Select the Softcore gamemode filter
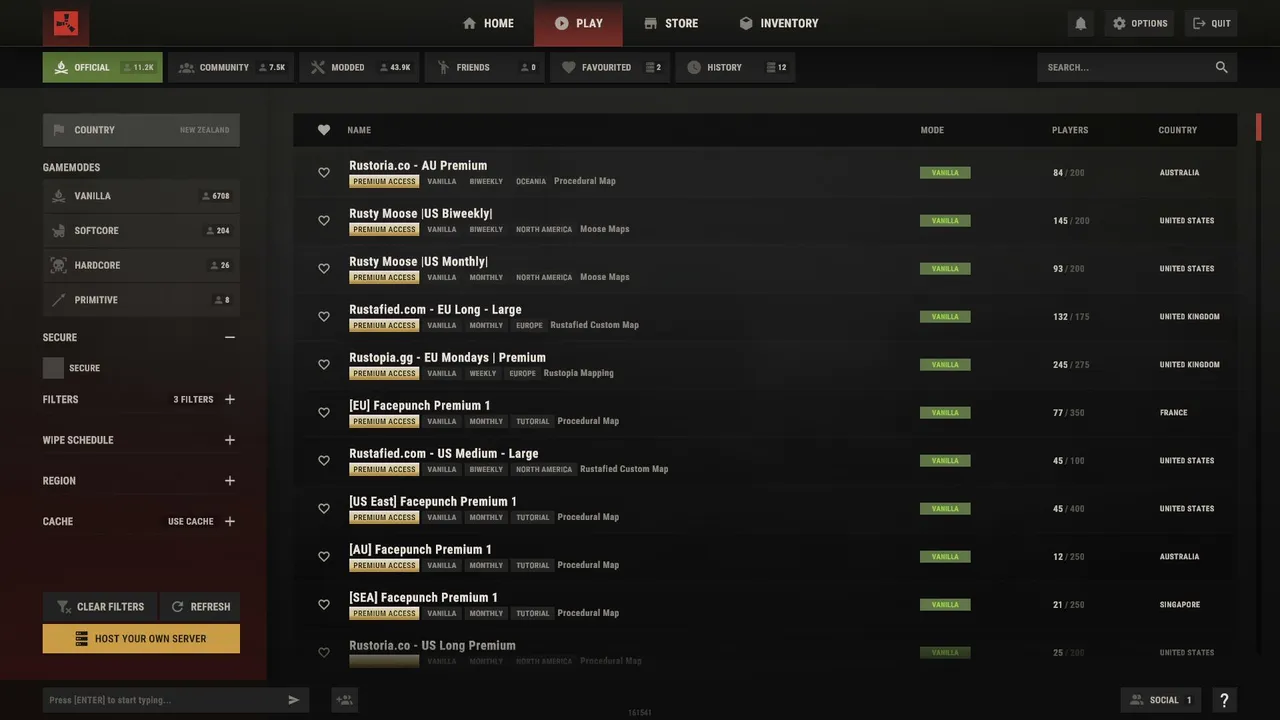Viewport: 1280px width, 720px height. [141, 231]
